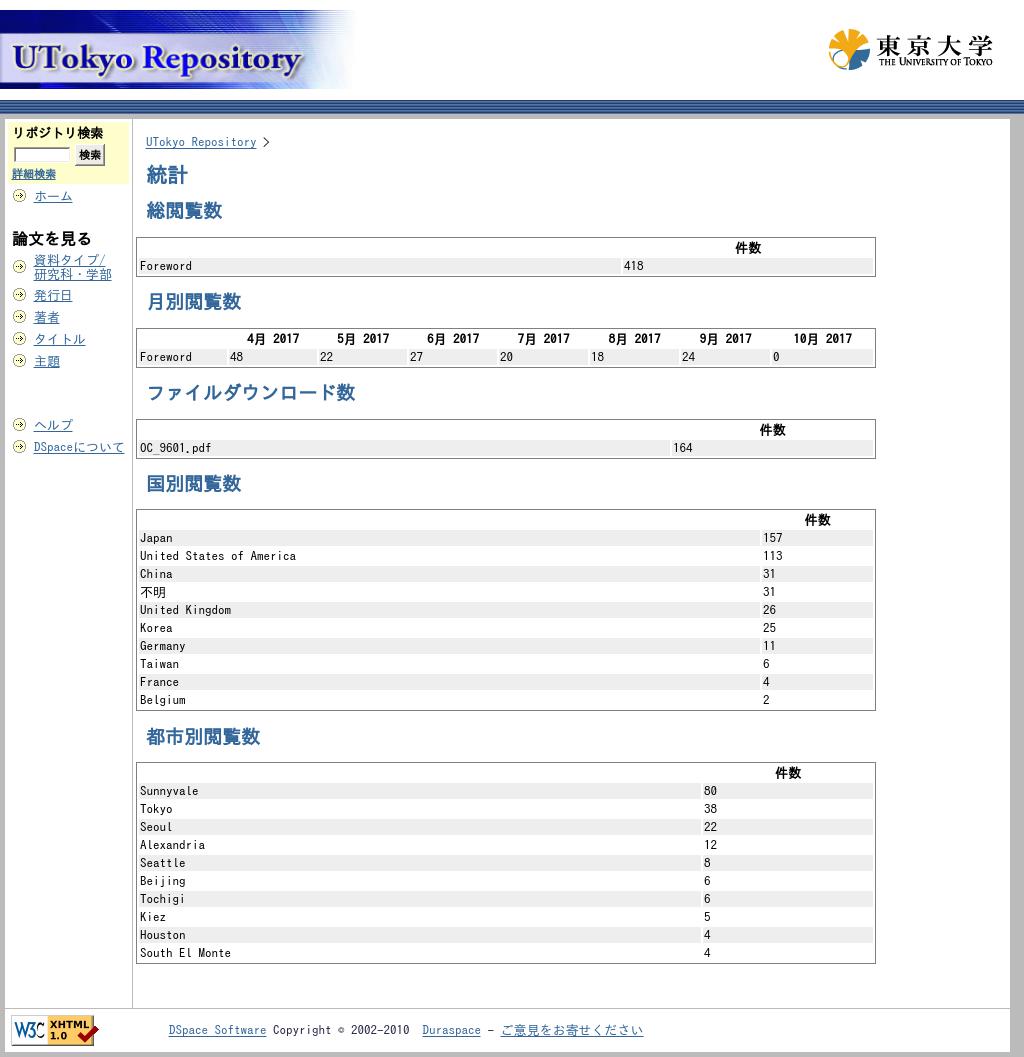1024x1057 pixels.
Task: Click the South El Monte city row
Action: 506,953
